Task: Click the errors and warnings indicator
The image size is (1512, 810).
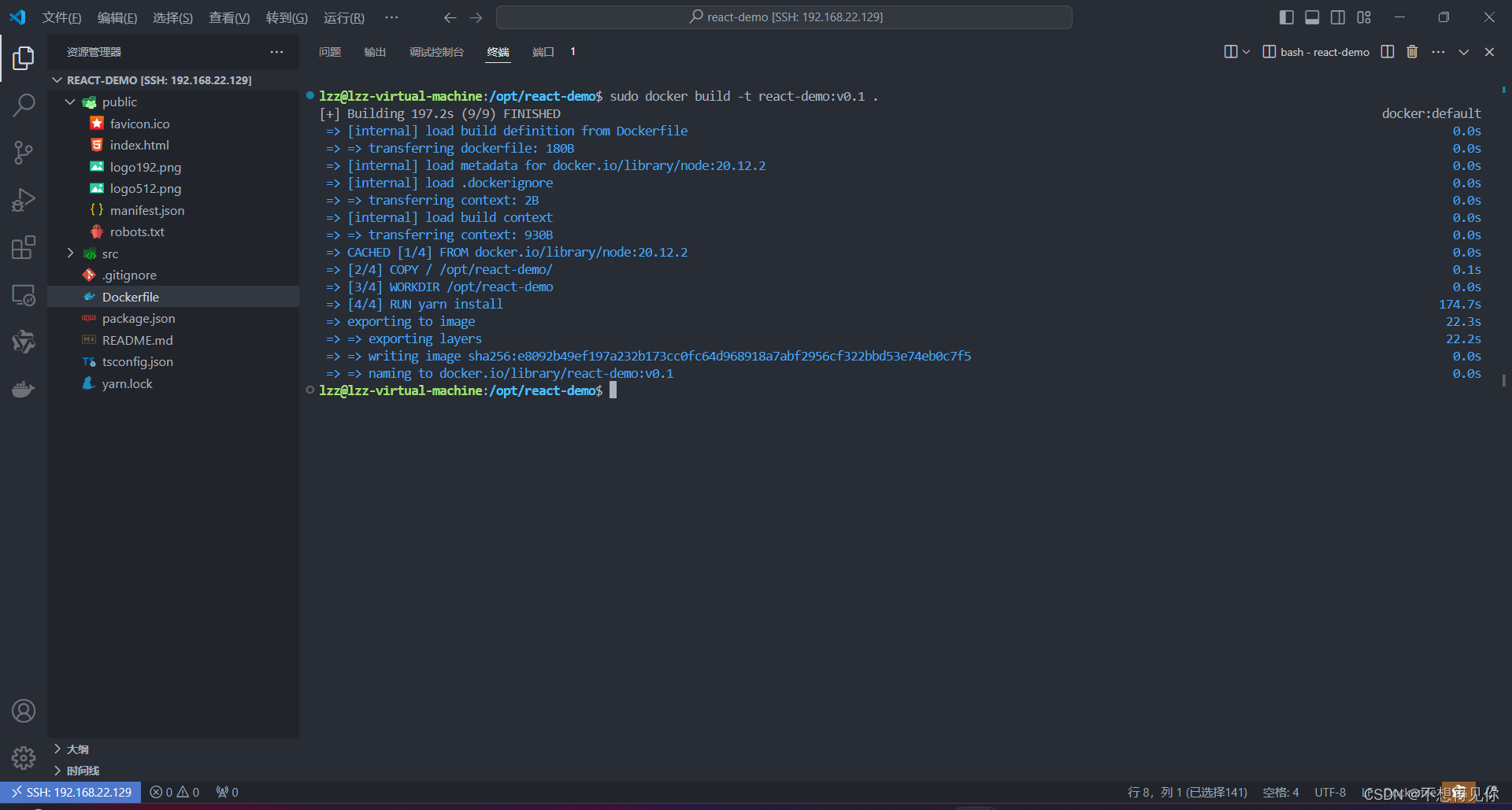Action: (x=174, y=792)
